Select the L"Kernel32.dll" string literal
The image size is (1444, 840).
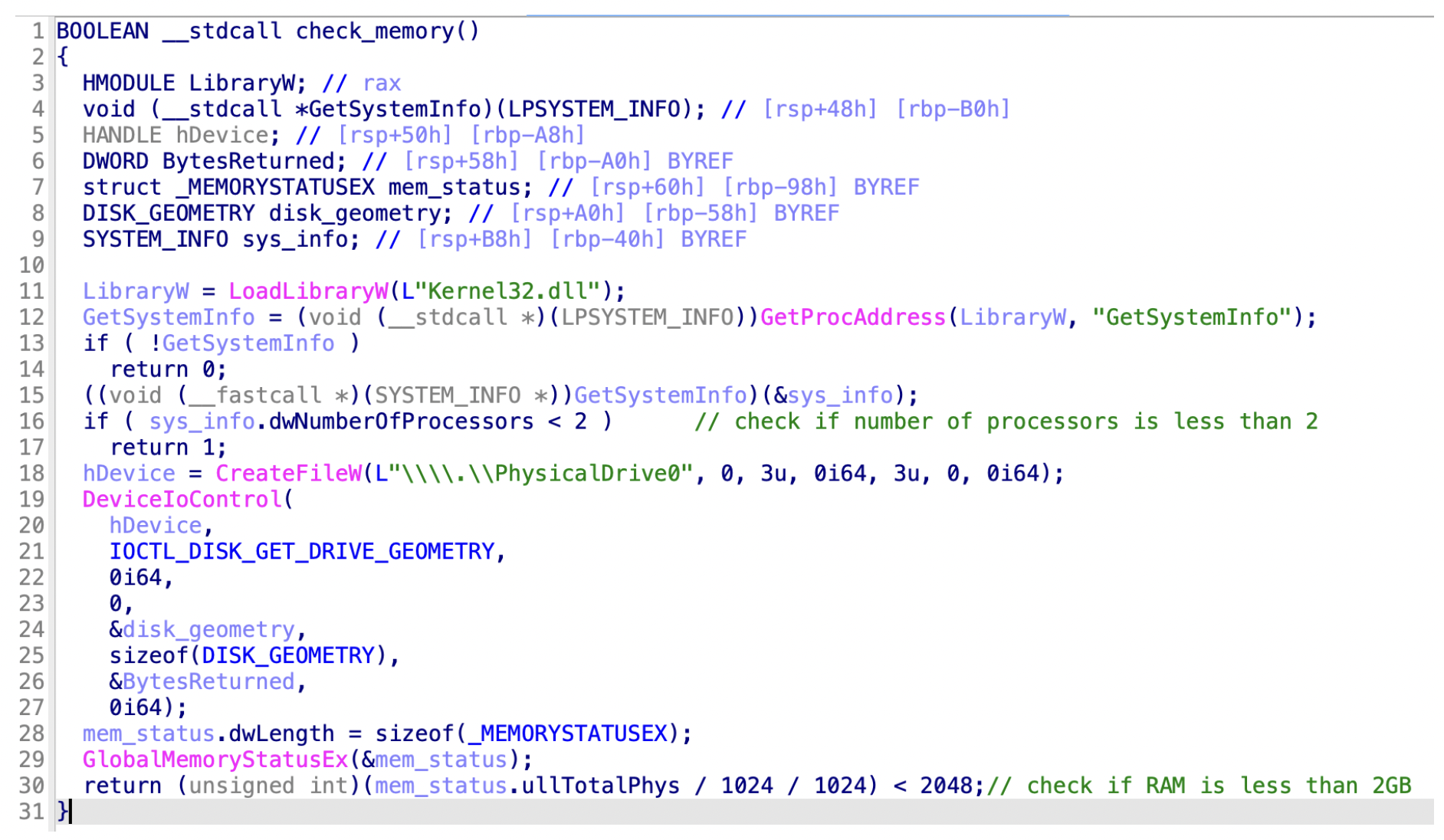500,291
